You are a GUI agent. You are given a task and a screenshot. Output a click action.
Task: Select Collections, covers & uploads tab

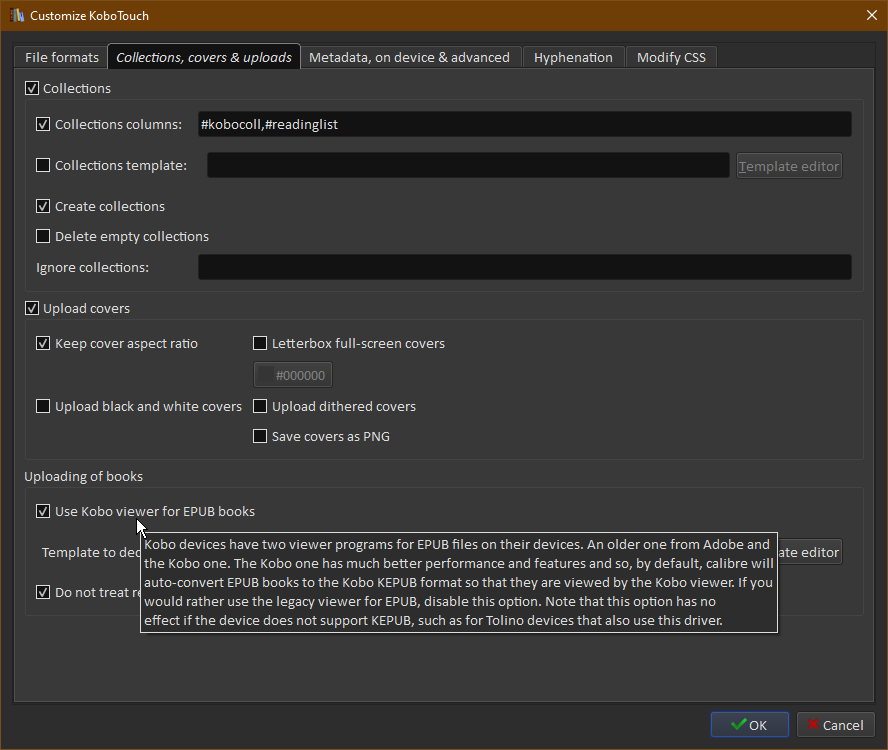[x=204, y=57]
